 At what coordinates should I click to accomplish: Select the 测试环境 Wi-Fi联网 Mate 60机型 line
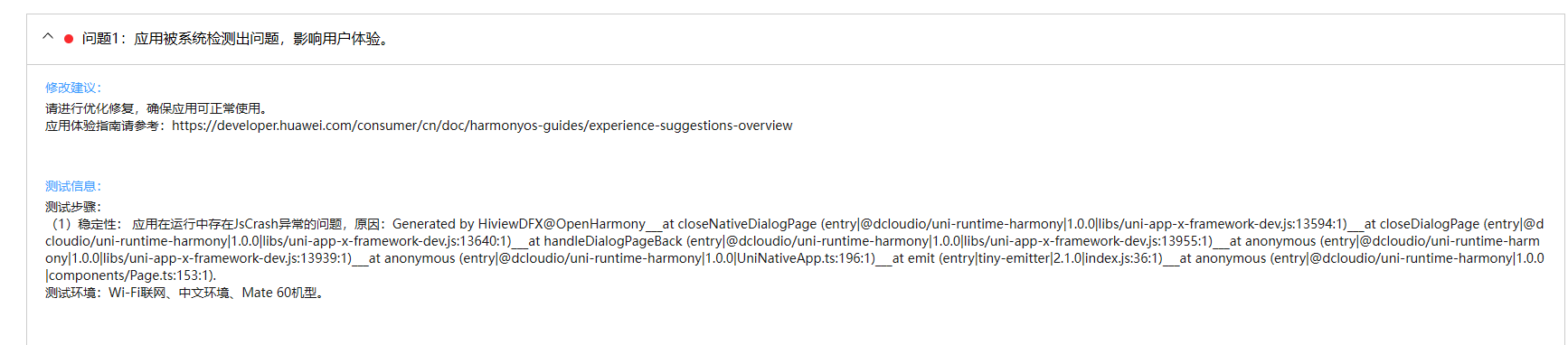click(185, 293)
